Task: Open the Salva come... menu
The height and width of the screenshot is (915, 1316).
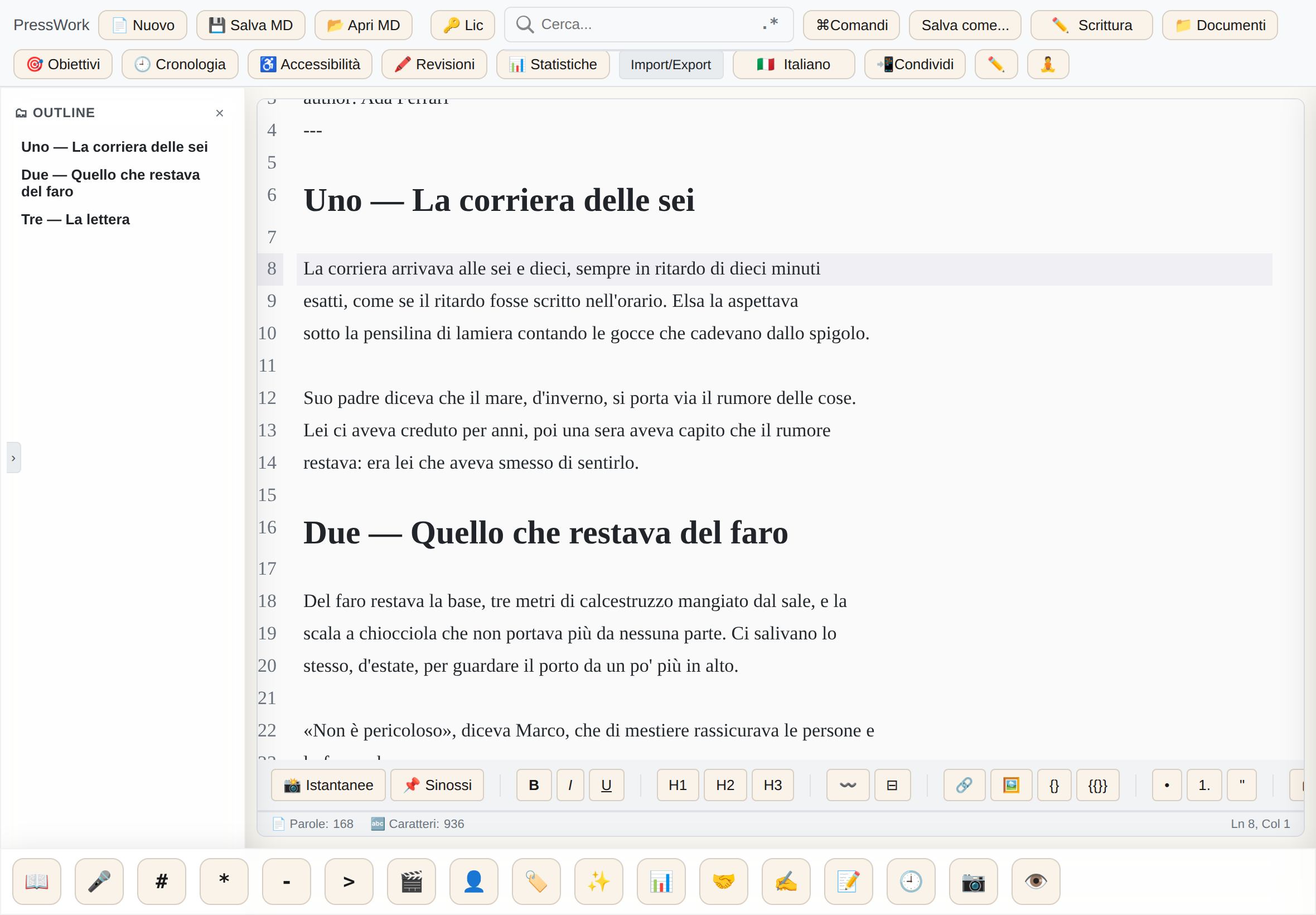Action: (965, 25)
